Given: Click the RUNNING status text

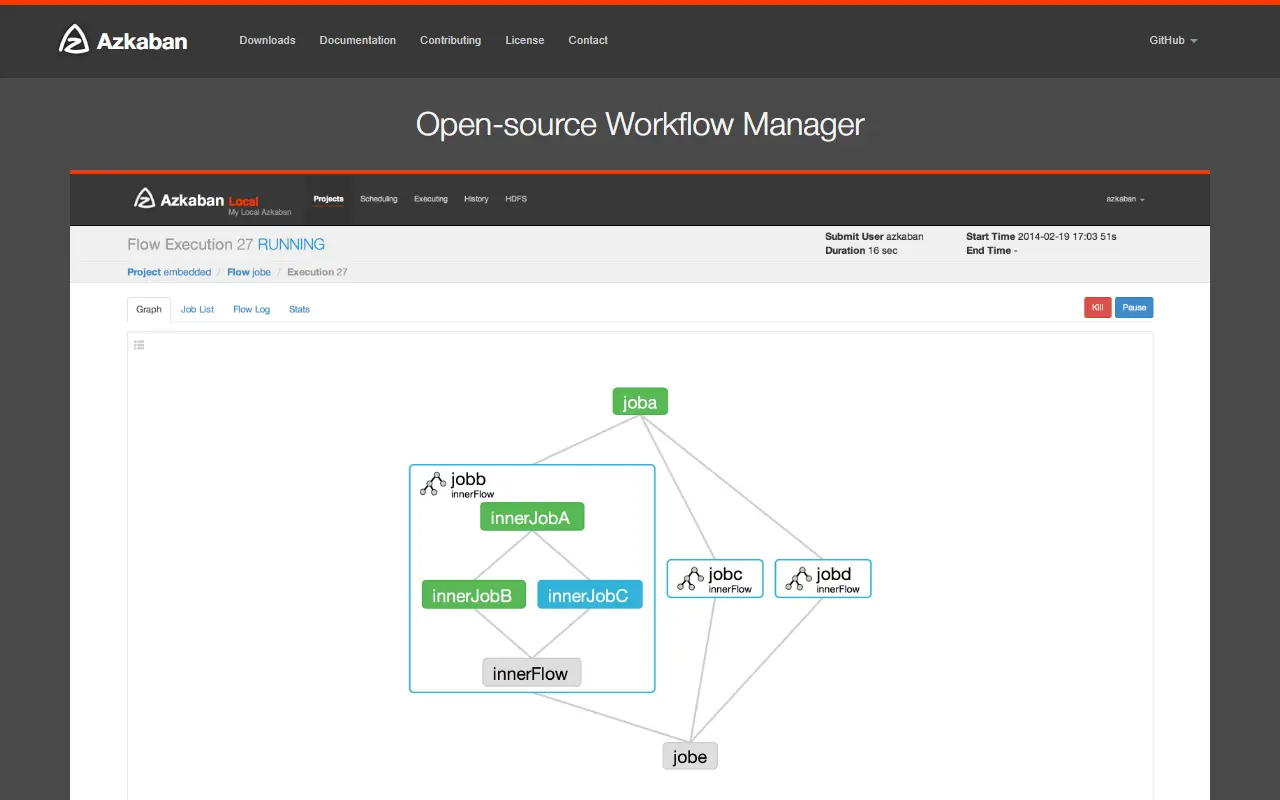Looking at the screenshot, I should (291, 244).
